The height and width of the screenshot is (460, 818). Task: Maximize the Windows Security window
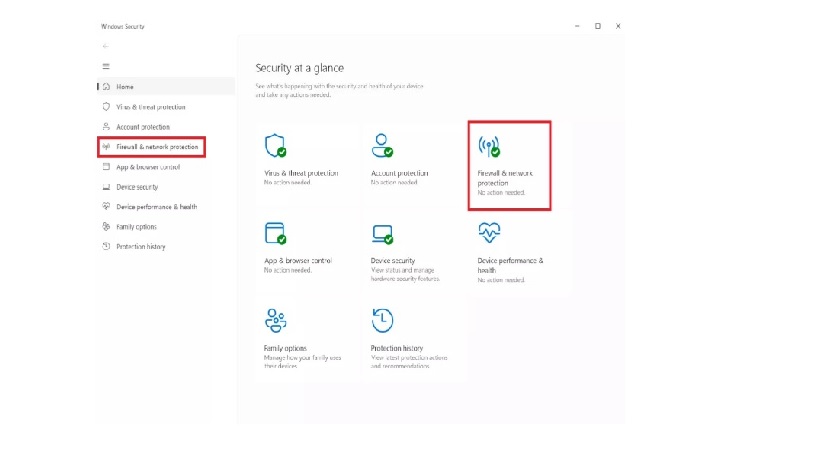(x=598, y=26)
